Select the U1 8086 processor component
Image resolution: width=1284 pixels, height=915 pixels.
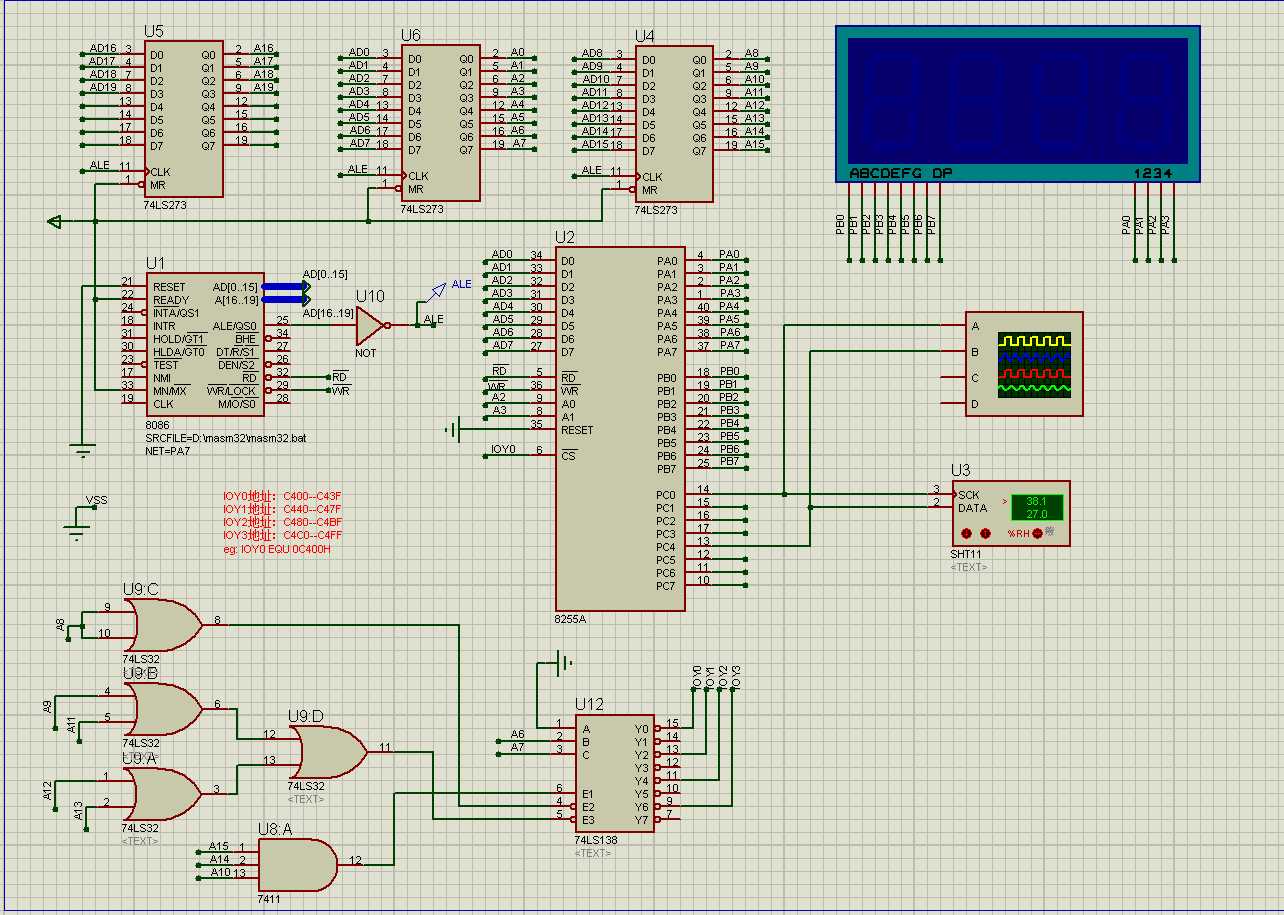(206, 344)
